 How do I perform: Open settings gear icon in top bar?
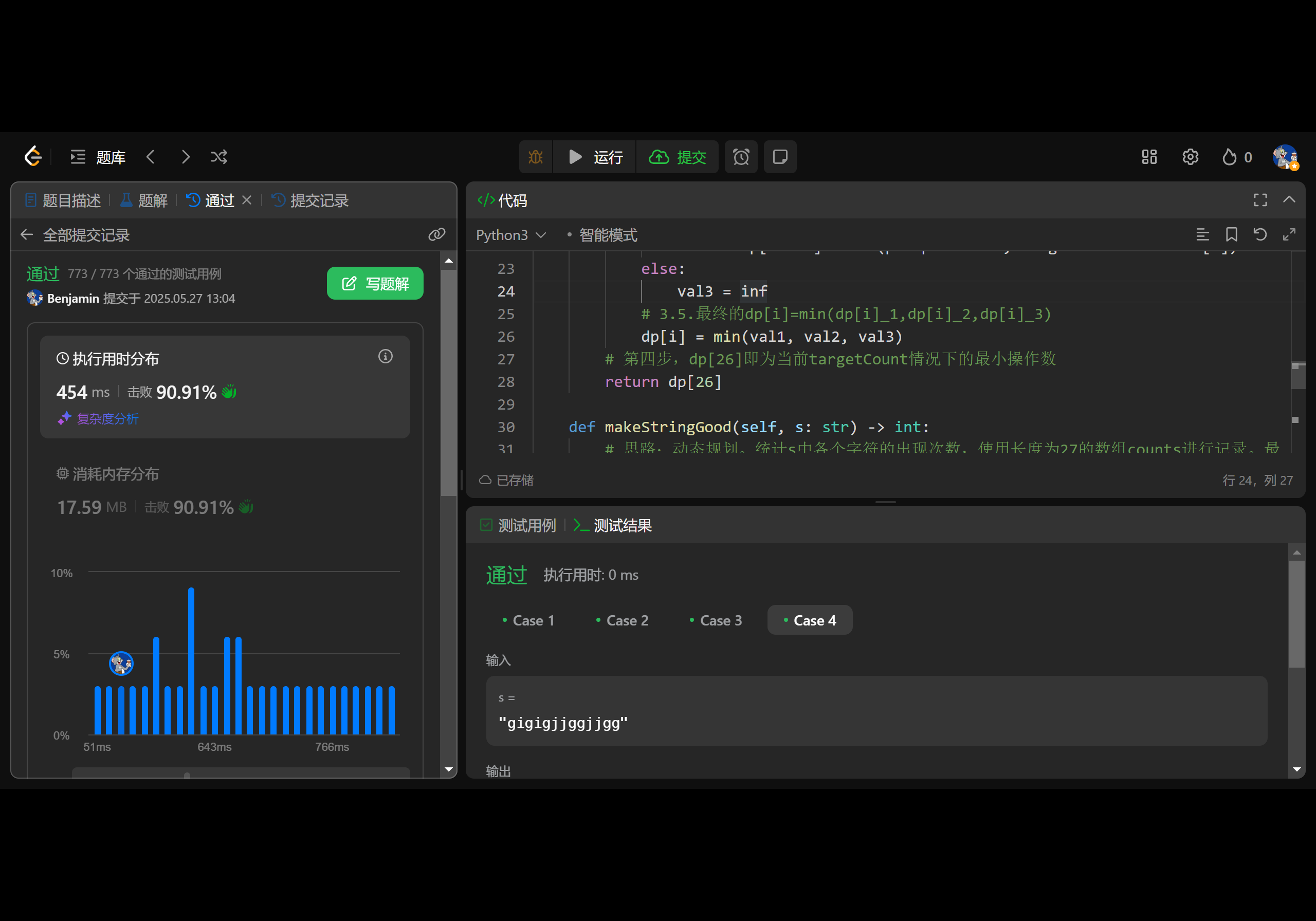[x=1190, y=156]
